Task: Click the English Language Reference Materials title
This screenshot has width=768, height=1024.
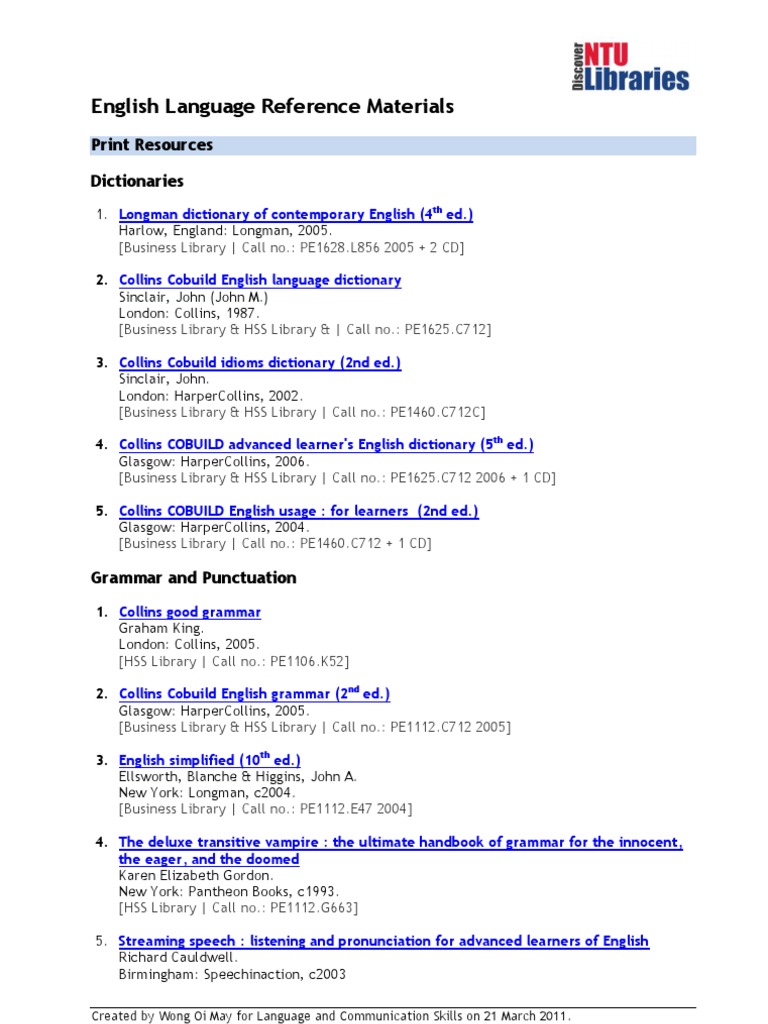Action: [272, 106]
